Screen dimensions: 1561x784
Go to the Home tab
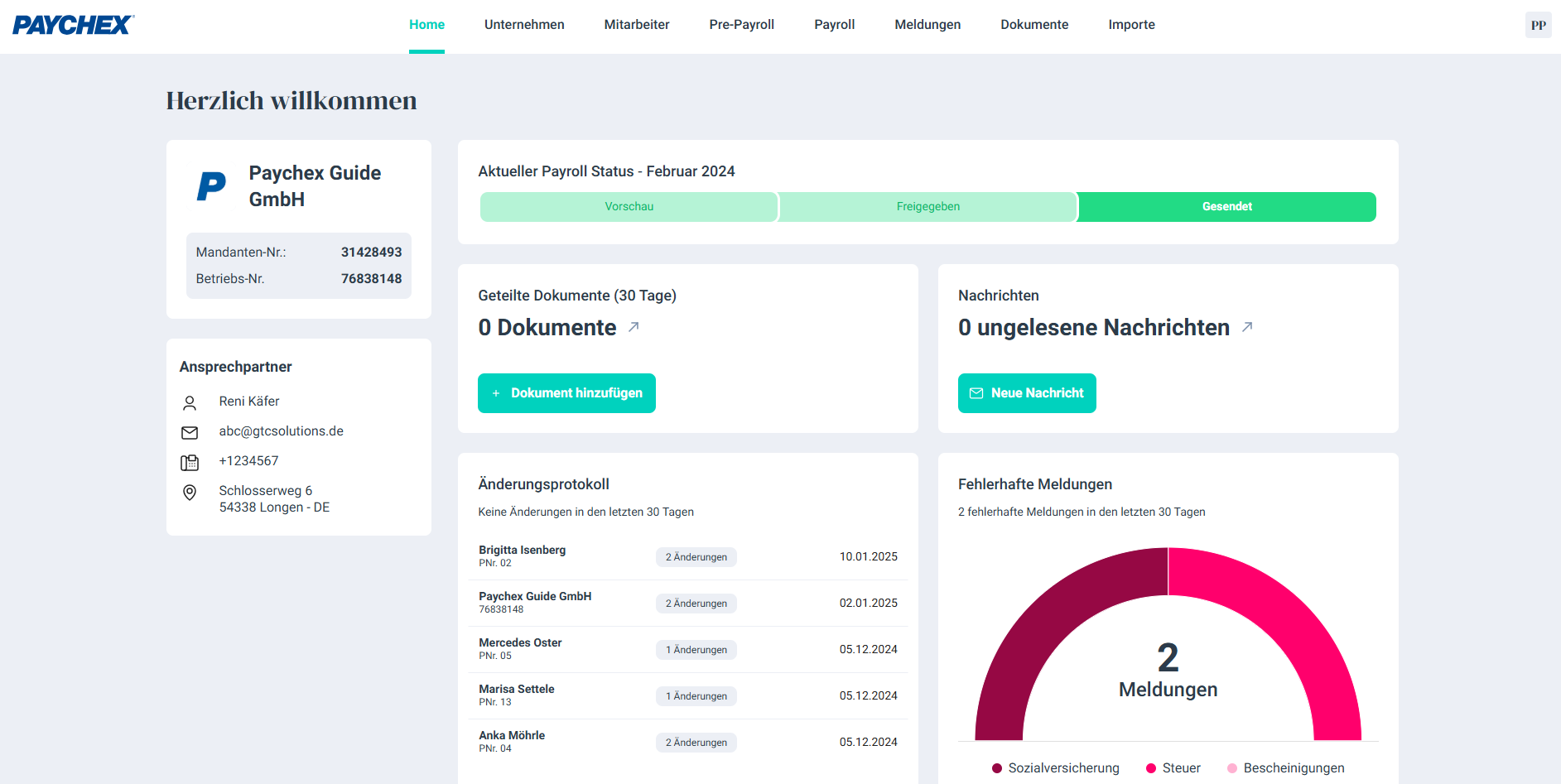click(426, 25)
